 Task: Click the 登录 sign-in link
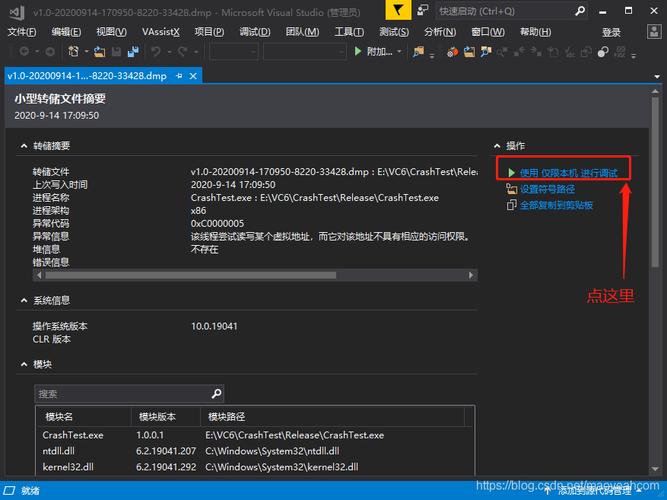611,32
